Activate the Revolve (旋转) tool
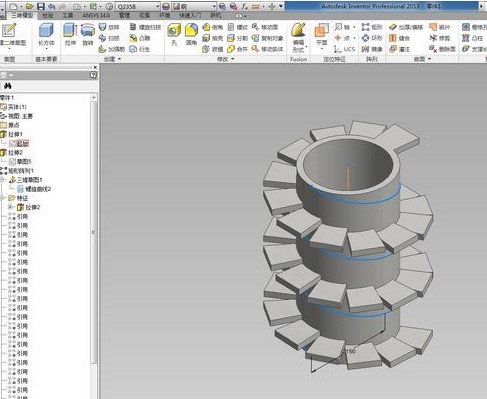Screen dimensions: 487x399 [x=88, y=34]
